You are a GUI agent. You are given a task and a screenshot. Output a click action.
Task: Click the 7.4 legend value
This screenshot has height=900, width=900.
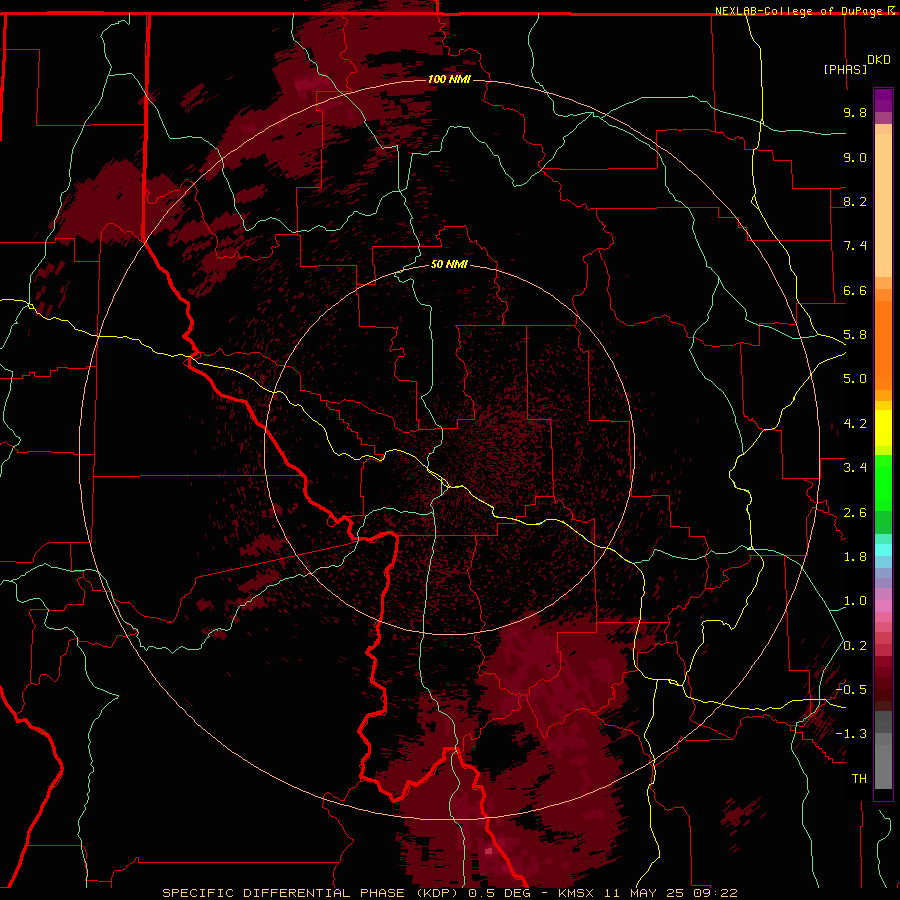point(855,246)
